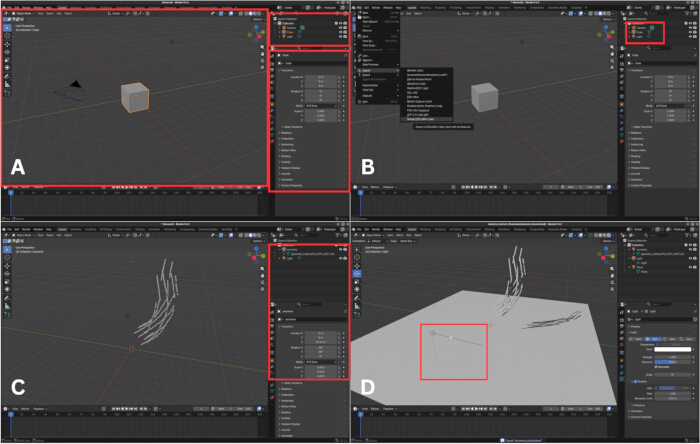Screen dimensions: 700x444
Task: Click the play button in panel D timeline
Action: pyautogui.click(x=476, y=409)
